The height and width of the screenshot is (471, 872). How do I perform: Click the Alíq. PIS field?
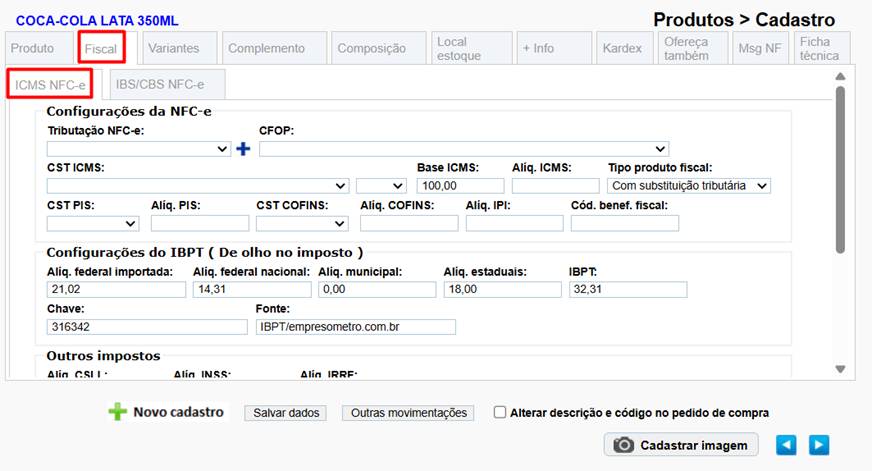(200, 224)
